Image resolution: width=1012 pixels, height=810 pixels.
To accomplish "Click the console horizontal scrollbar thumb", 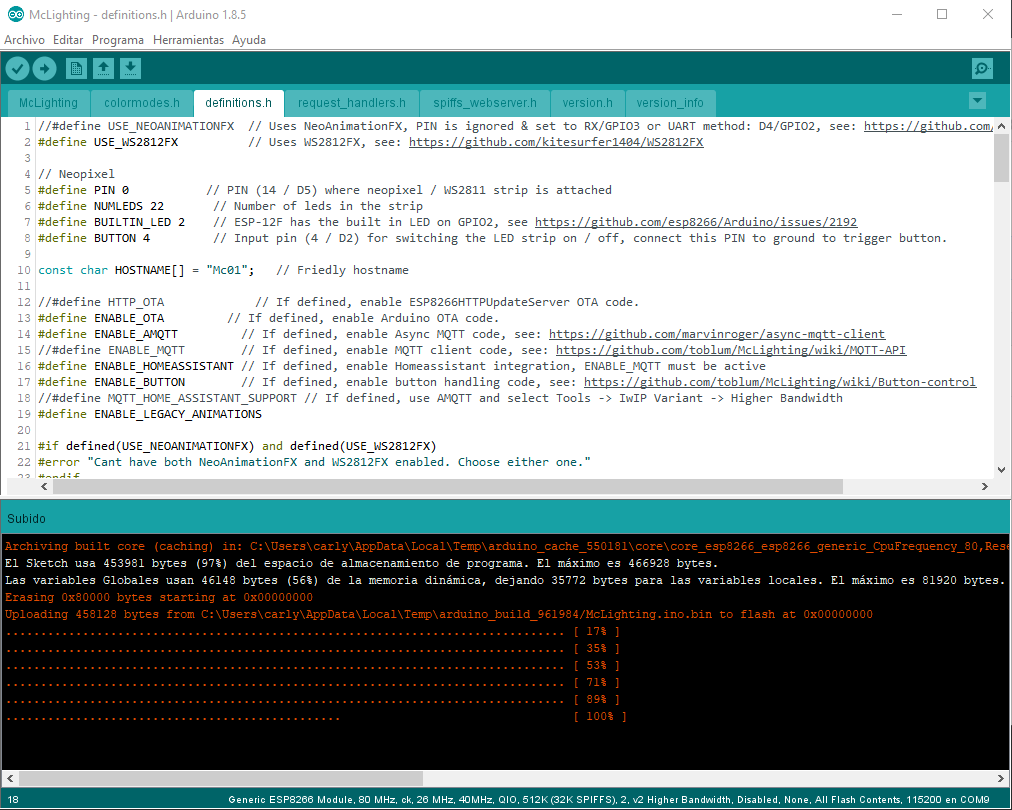I will click(221, 778).
